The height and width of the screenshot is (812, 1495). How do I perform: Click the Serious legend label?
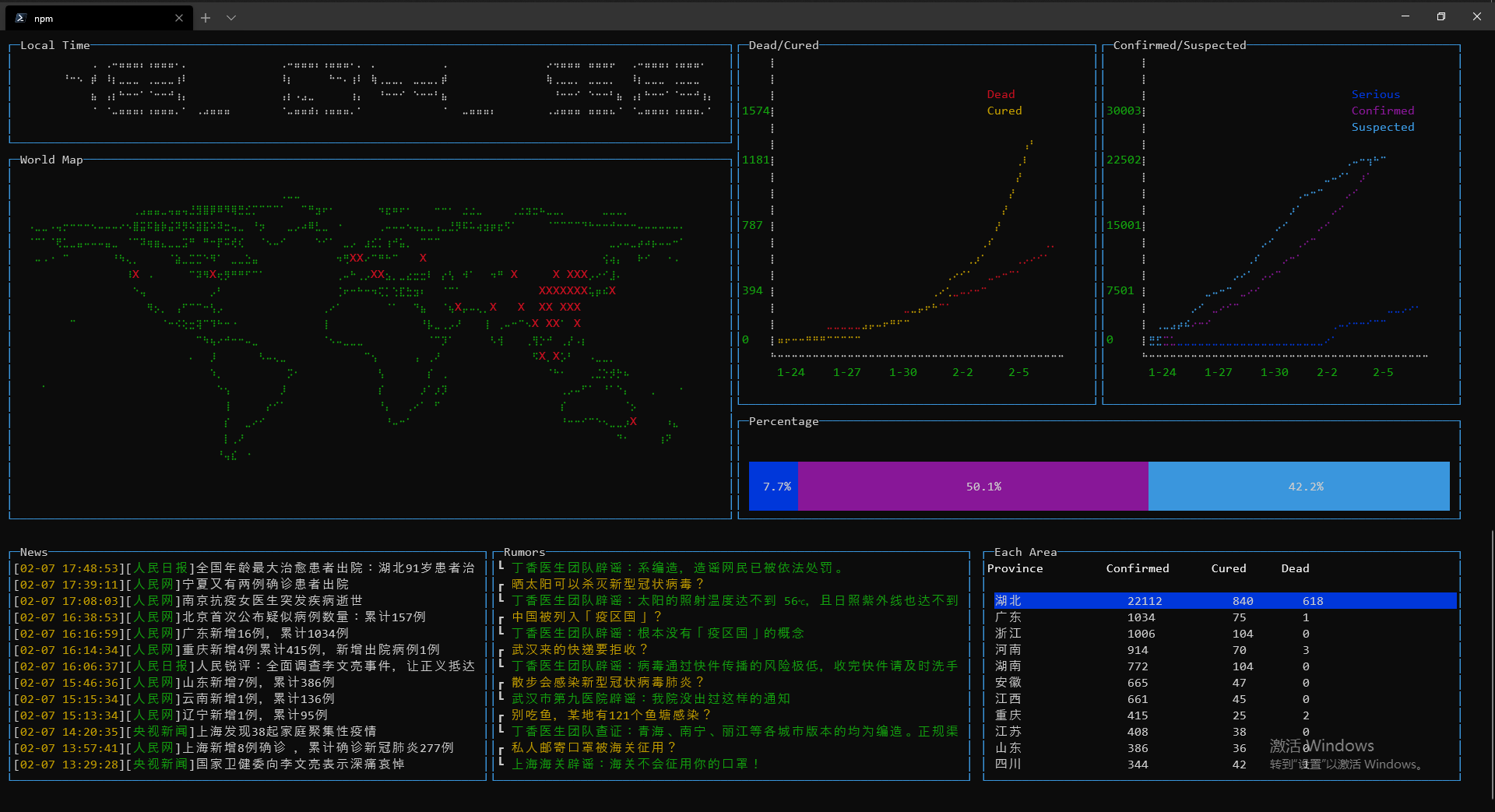[1376, 94]
